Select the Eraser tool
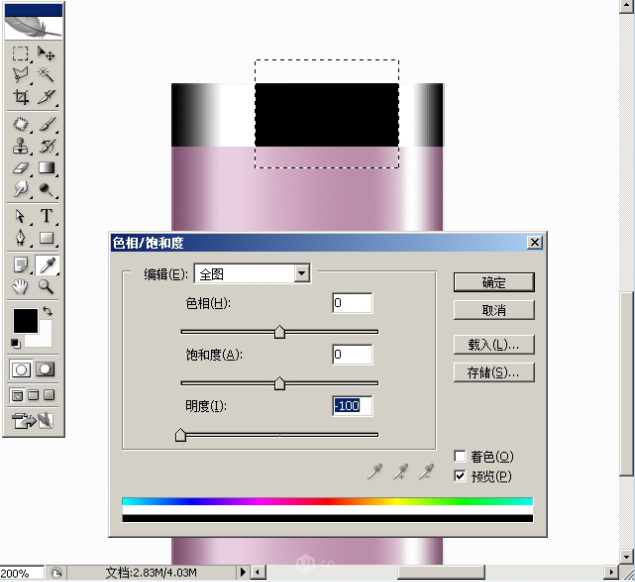Screen dimensions: 635x582 pyautogui.click(x=21, y=168)
